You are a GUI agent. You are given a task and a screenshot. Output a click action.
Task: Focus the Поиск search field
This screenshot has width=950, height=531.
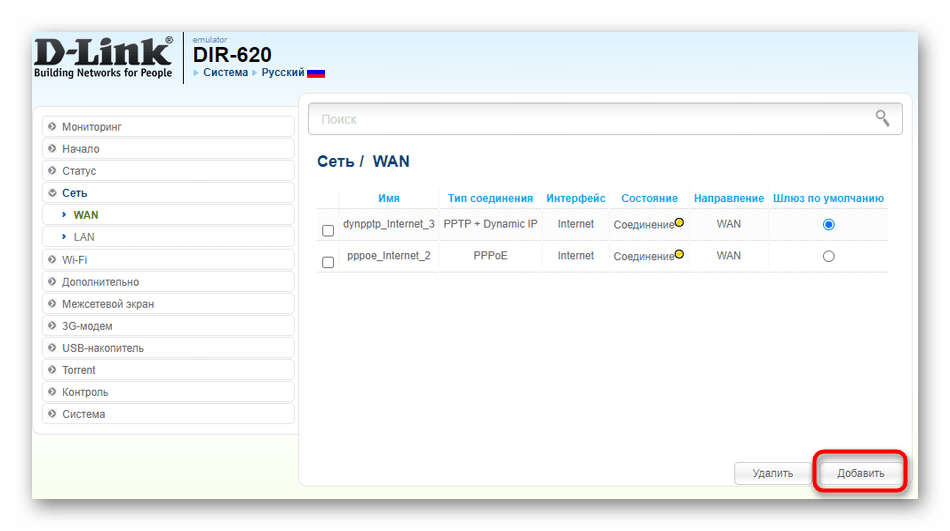point(590,119)
